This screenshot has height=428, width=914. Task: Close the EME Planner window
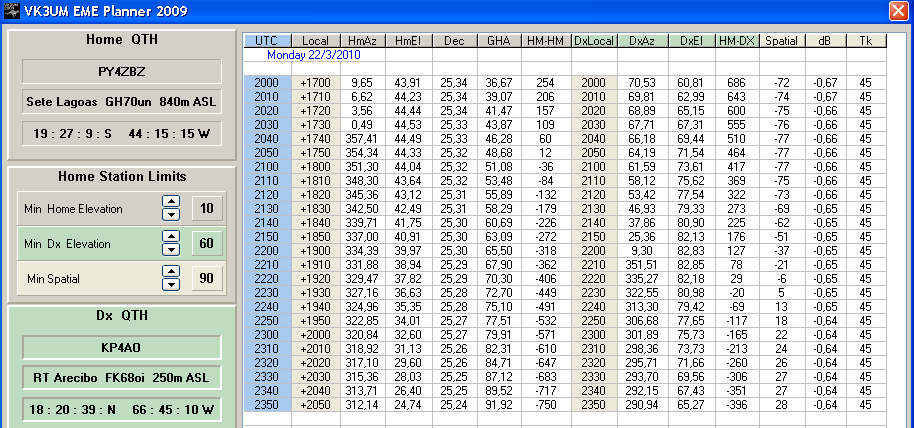[x=898, y=11]
